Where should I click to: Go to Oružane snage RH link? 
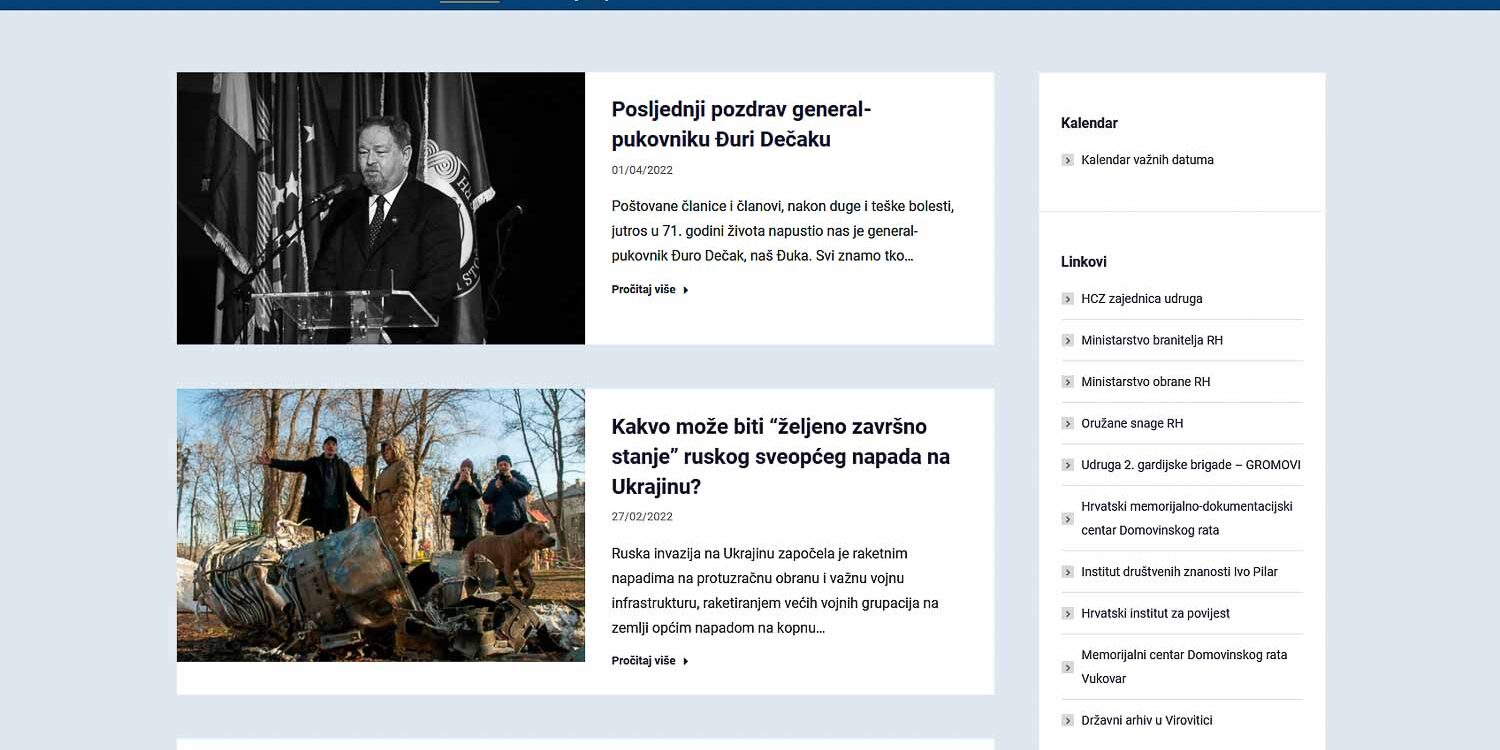pyautogui.click(x=1131, y=424)
